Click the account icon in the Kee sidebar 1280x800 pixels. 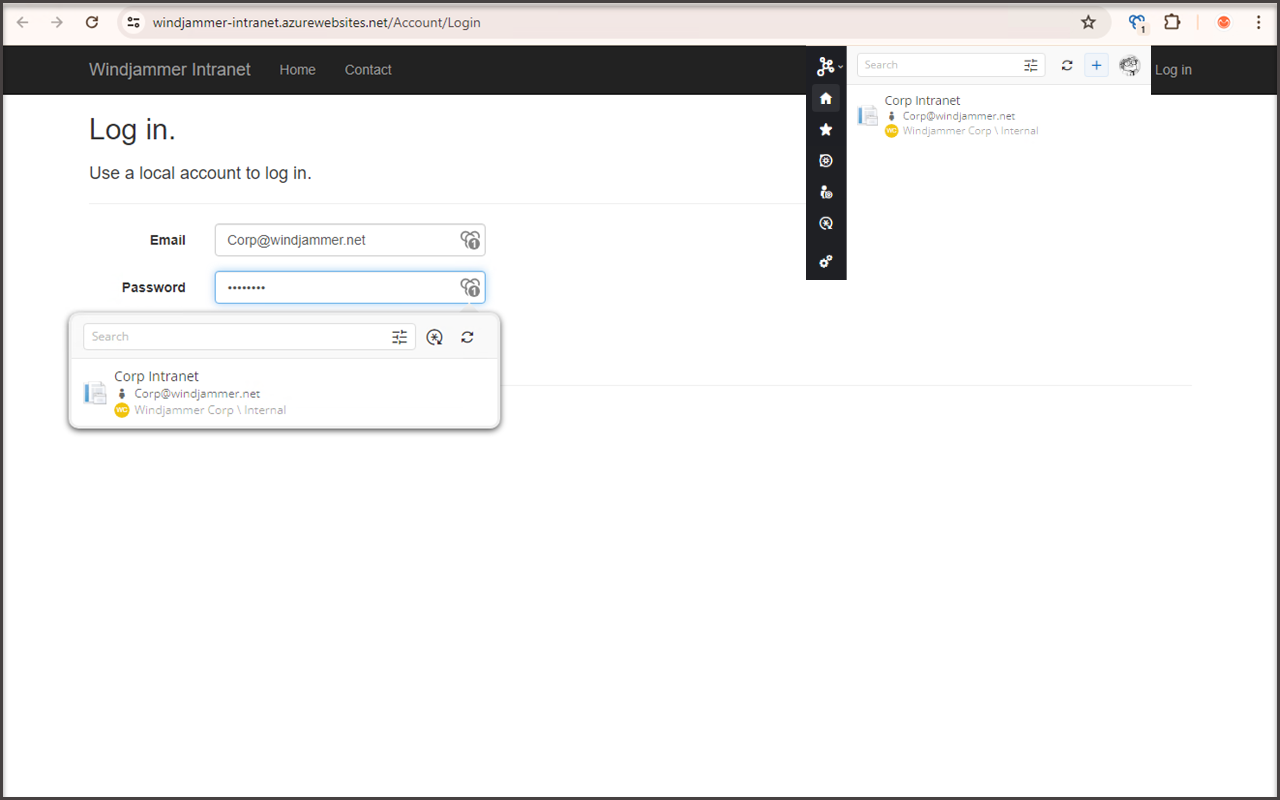[x=826, y=191]
